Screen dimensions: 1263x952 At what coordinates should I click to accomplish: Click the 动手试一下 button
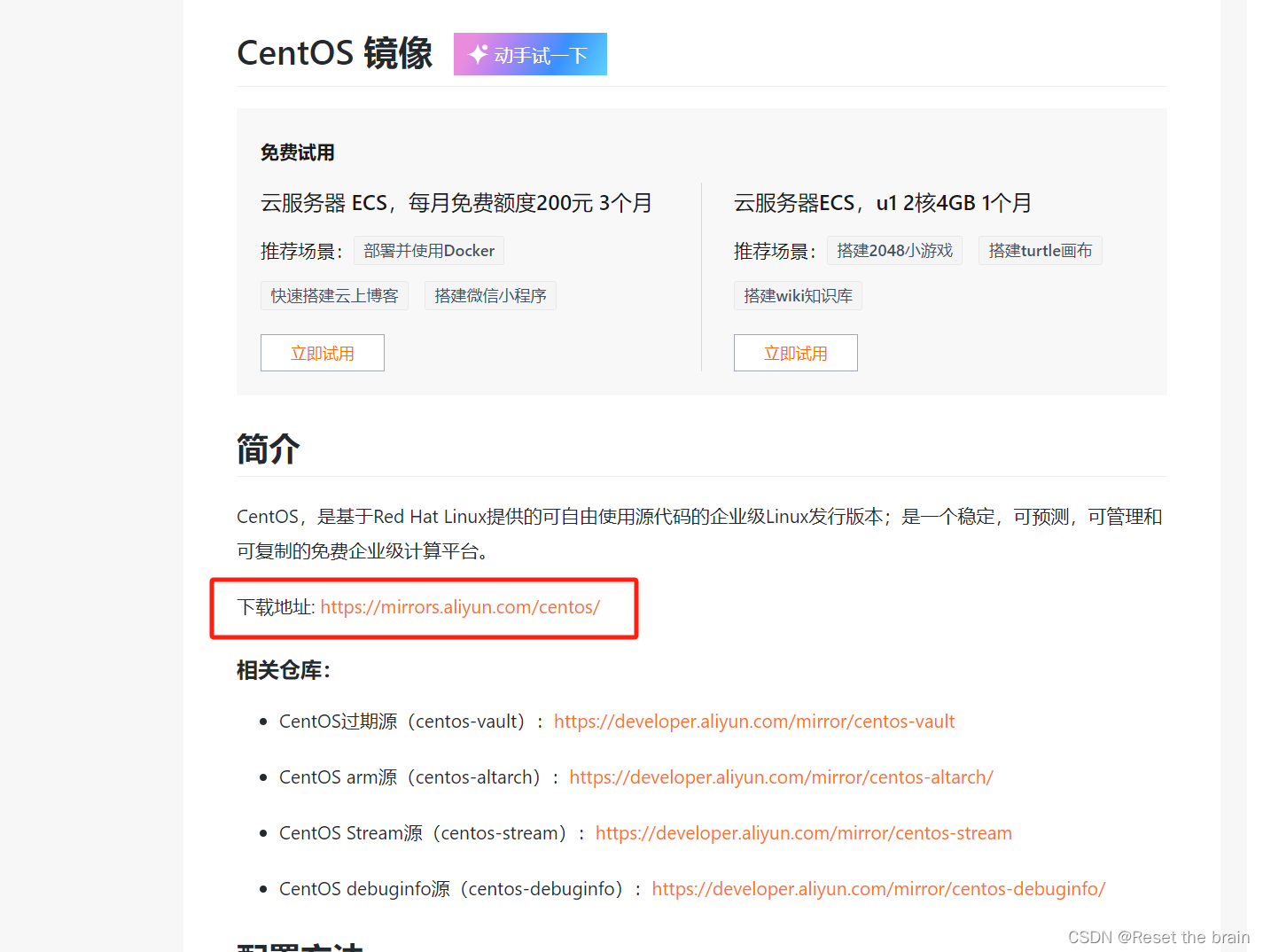pos(530,54)
